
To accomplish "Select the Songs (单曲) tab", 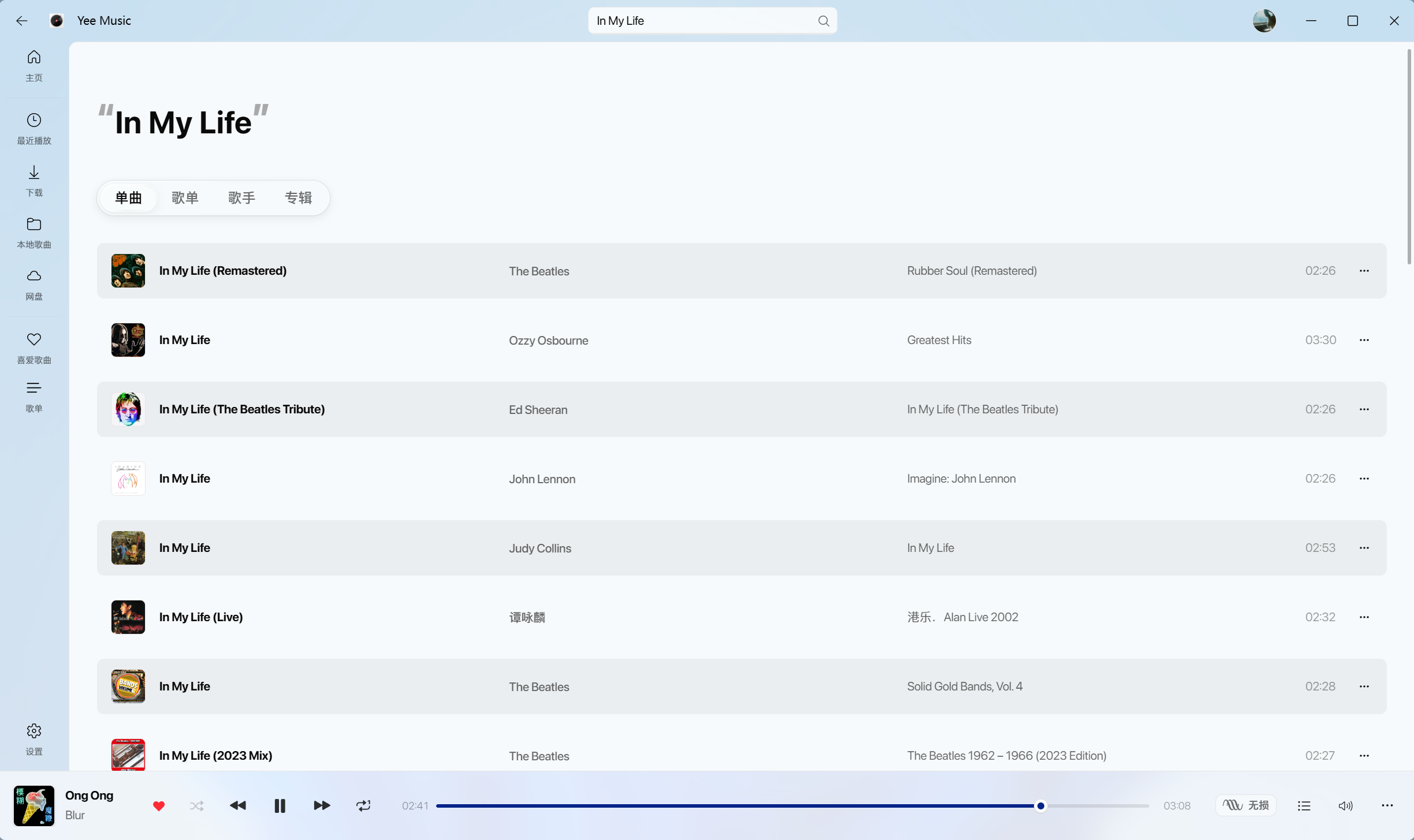I will pyautogui.click(x=128, y=198).
